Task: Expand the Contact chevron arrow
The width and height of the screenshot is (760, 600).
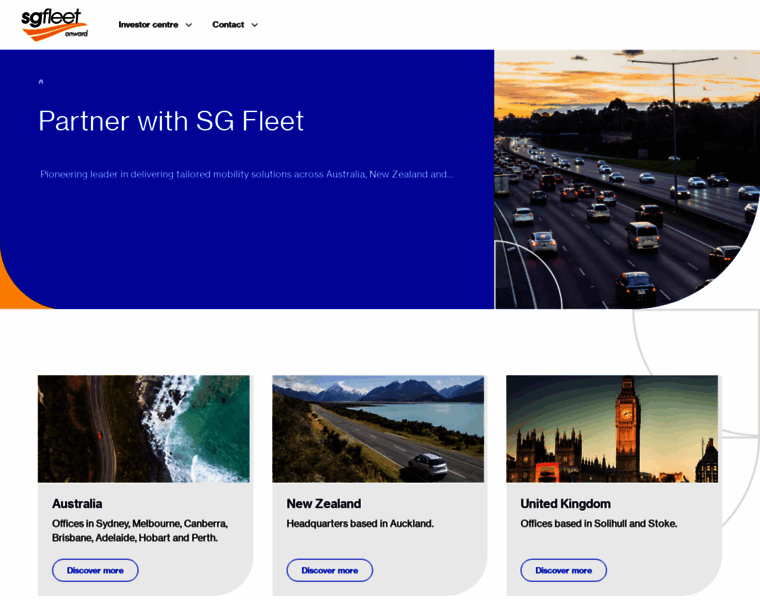Action: (254, 25)
